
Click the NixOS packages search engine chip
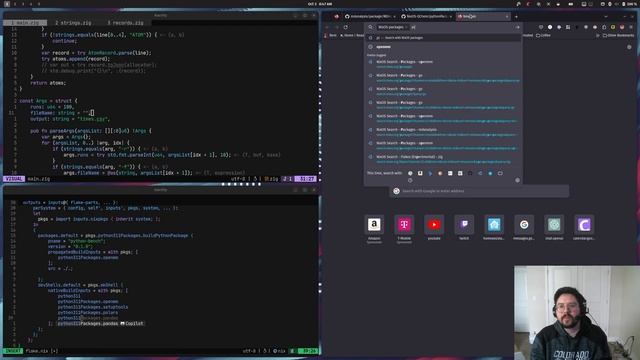pyautogui.click(x=392, y=27)
